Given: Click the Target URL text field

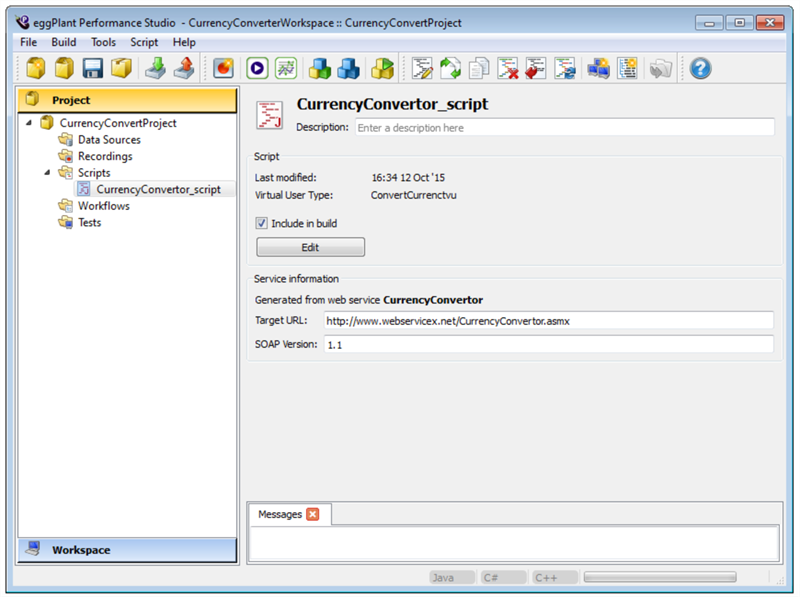Looking at the screenshot, I should [548, 320].
